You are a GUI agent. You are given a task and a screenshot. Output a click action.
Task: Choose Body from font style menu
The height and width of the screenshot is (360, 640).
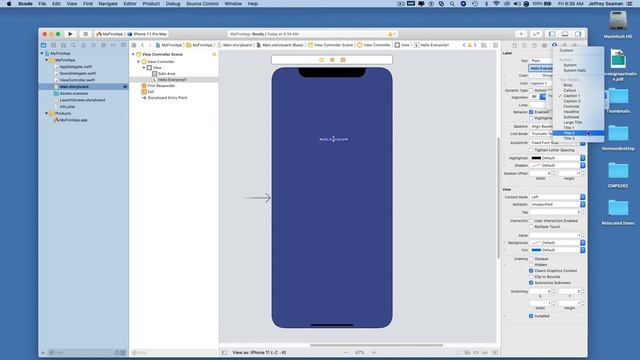(578, 85)
